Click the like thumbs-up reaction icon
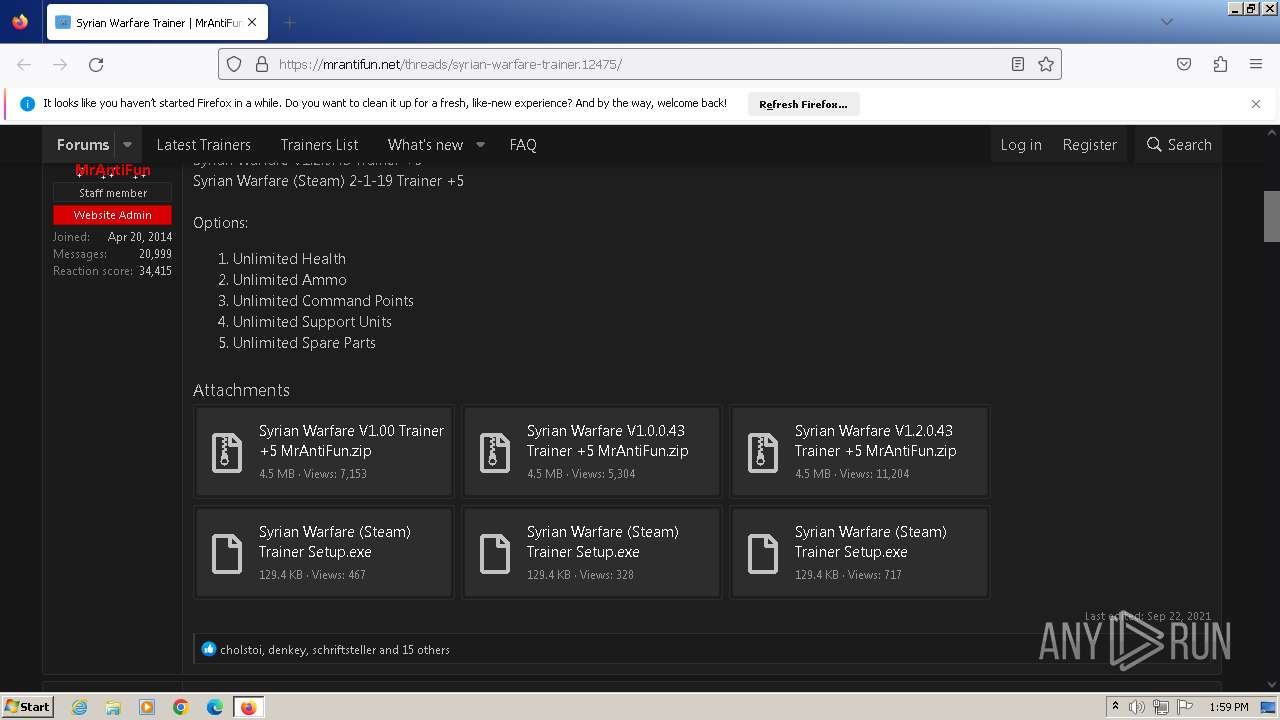 (x=209, y=649)
